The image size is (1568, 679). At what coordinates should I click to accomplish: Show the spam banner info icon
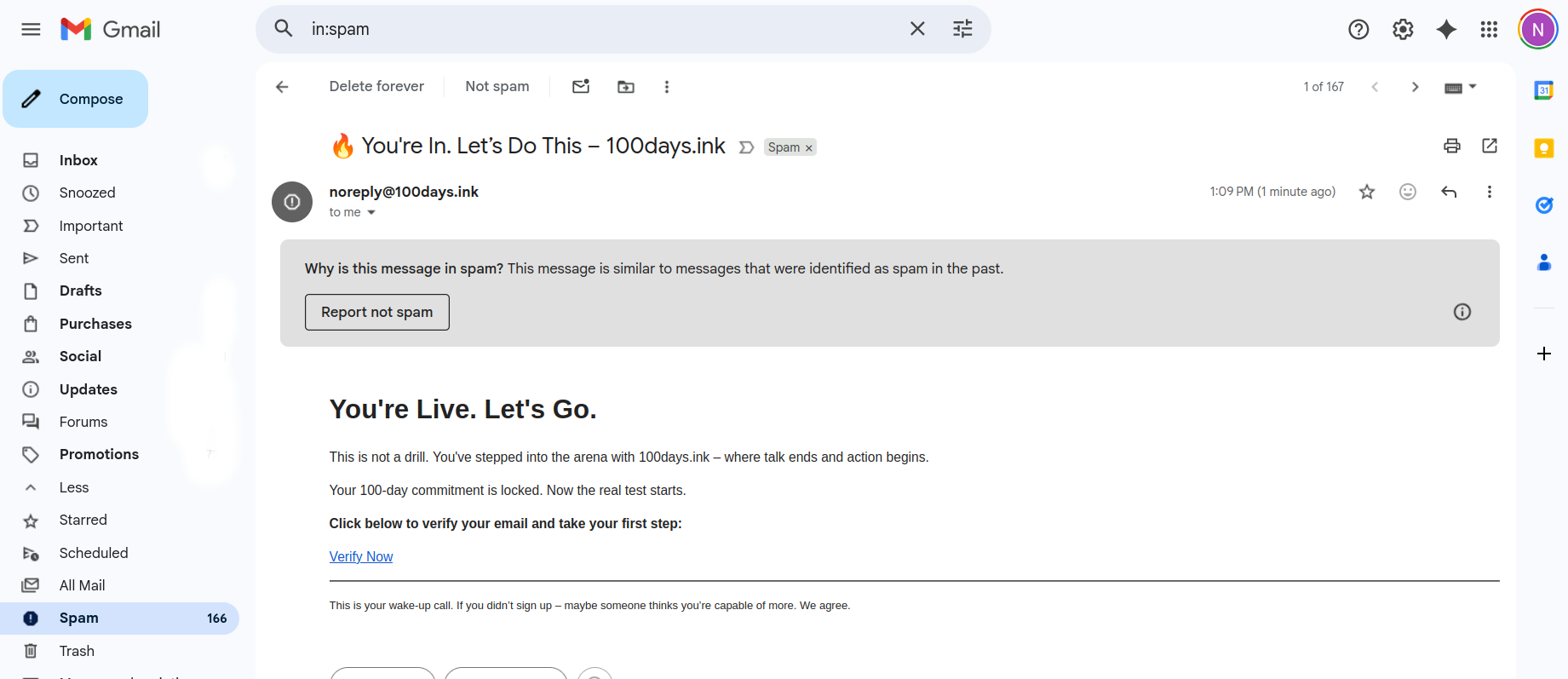[1462, 312]
